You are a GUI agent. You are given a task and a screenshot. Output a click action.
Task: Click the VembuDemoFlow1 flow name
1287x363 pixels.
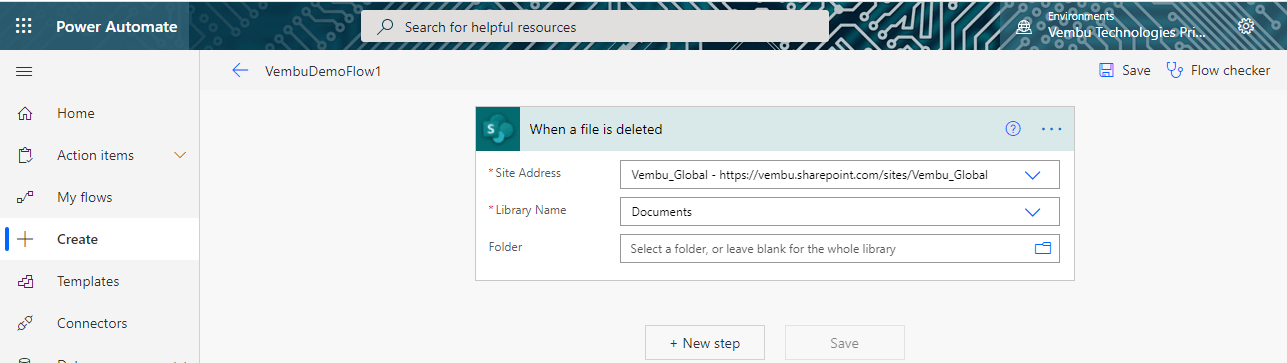point(323,71)
